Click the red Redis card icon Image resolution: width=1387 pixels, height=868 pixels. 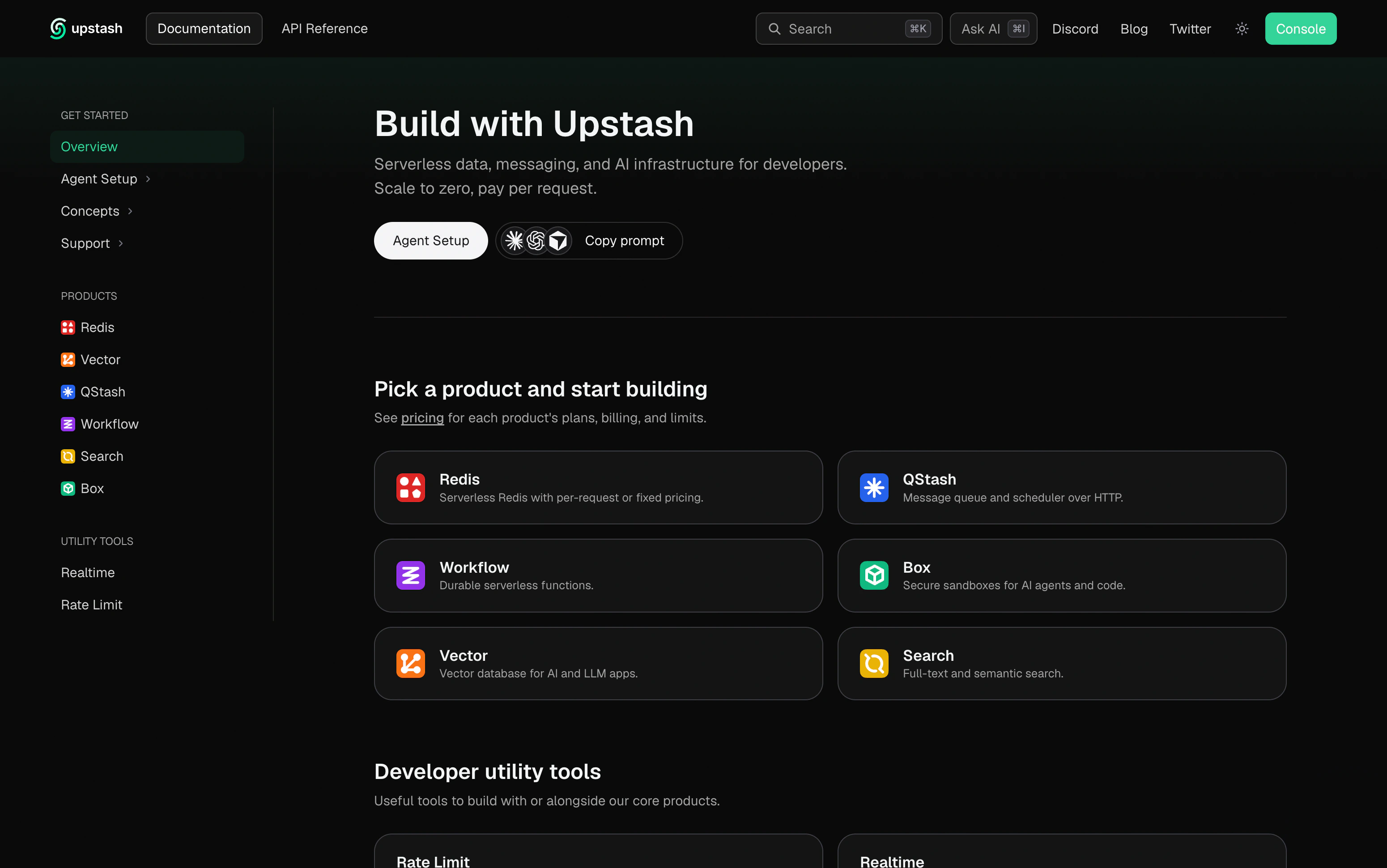coord(410,487)
